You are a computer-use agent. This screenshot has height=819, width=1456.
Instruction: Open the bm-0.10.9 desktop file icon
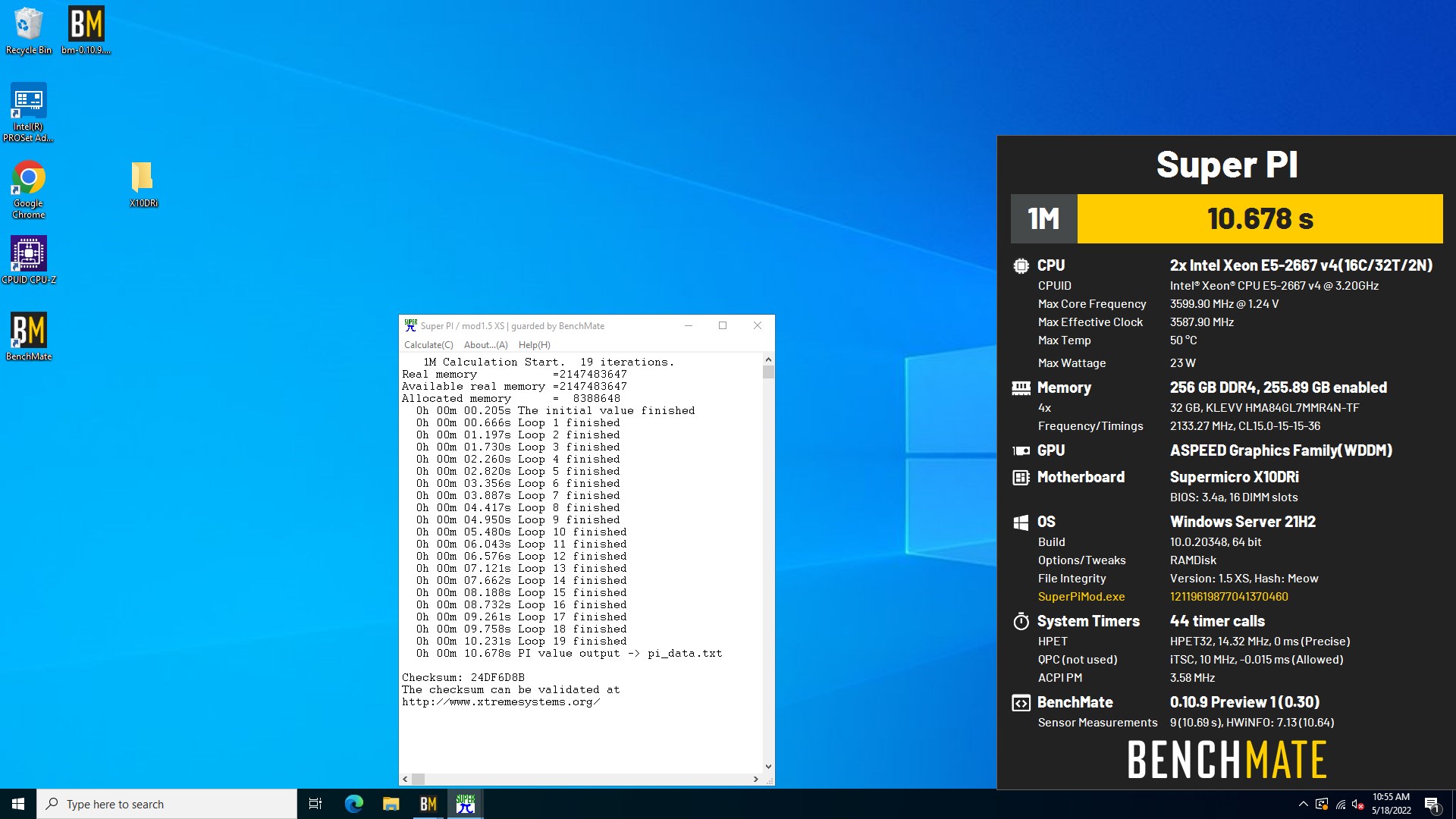point(86,30)
